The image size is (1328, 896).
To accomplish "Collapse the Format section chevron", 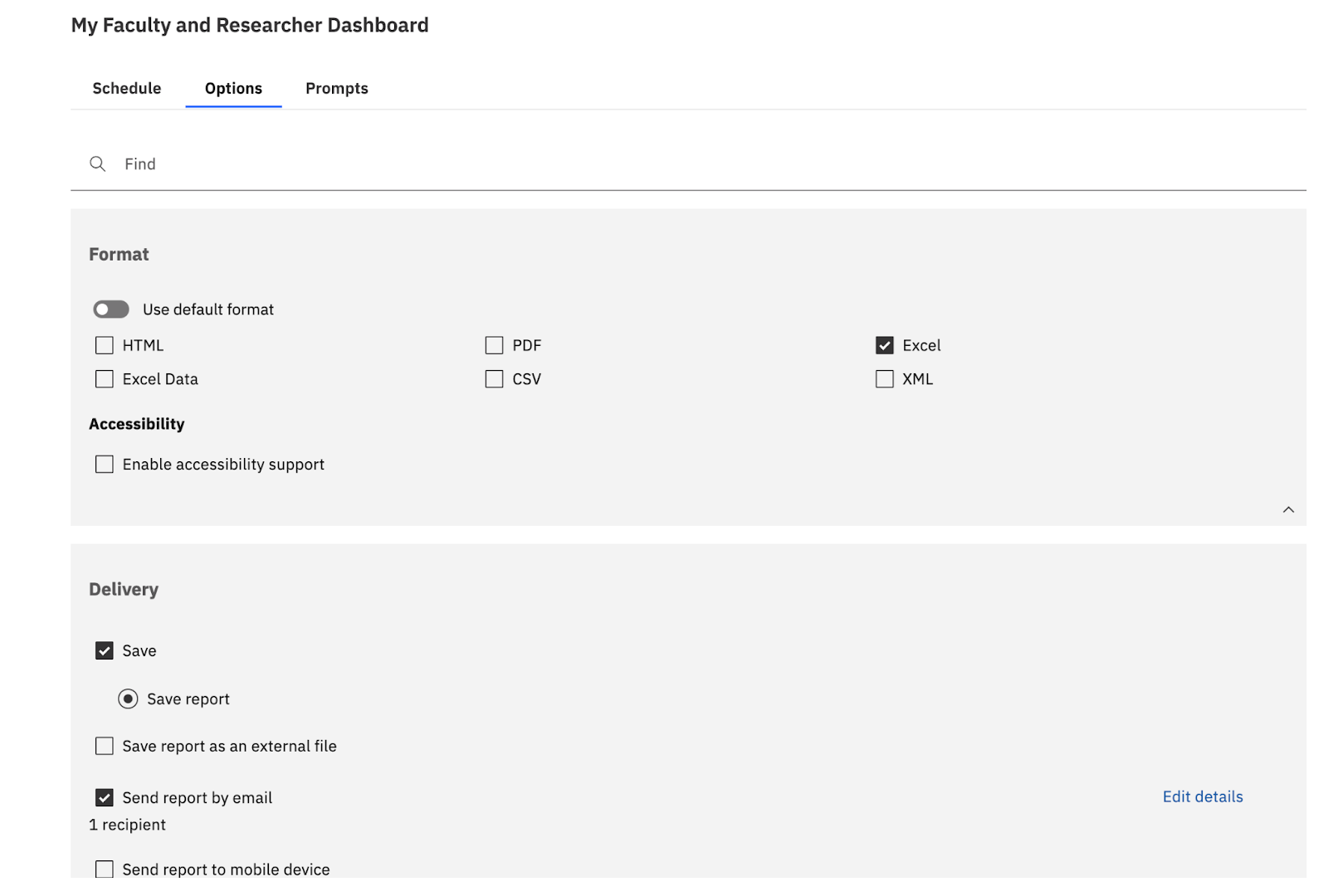I will pos(1288,509).
